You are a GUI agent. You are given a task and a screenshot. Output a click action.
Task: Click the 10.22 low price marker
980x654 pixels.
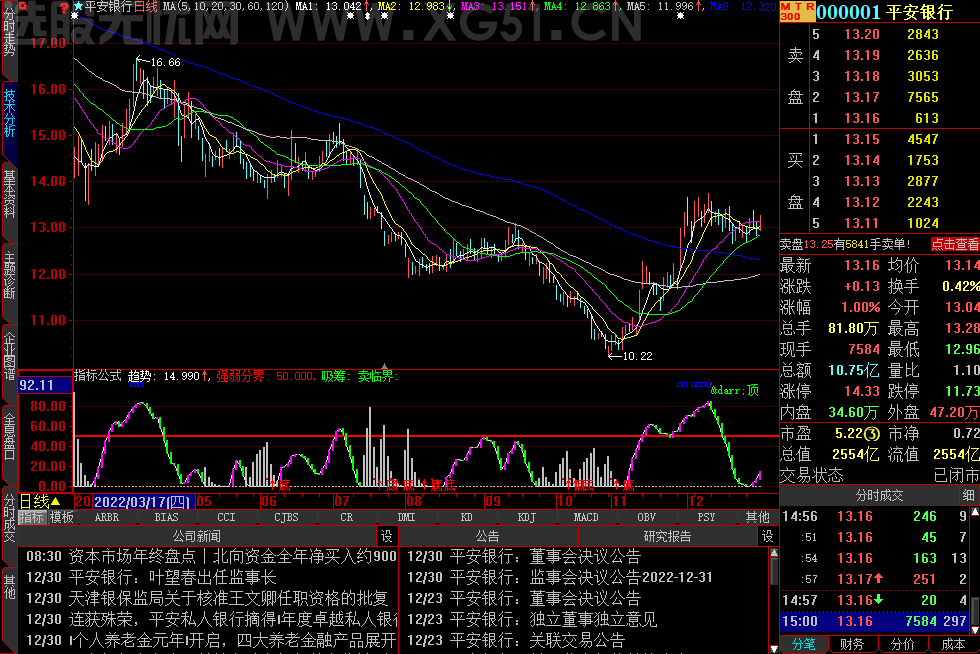click(x=637, y=356)
